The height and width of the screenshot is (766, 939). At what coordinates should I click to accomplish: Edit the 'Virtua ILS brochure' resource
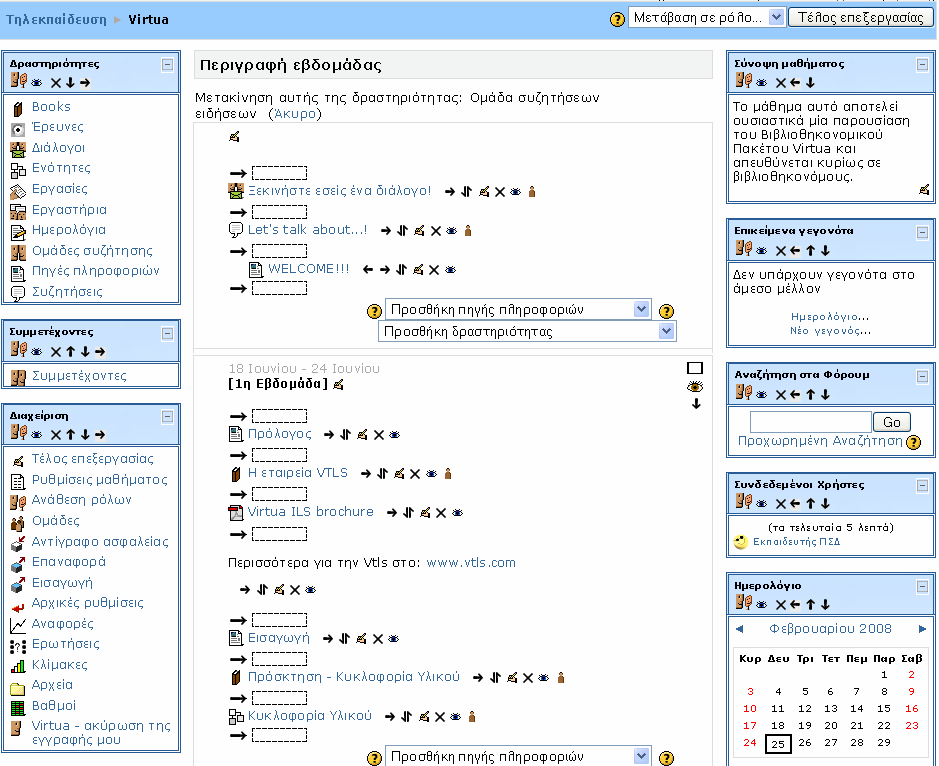[425, 513]
